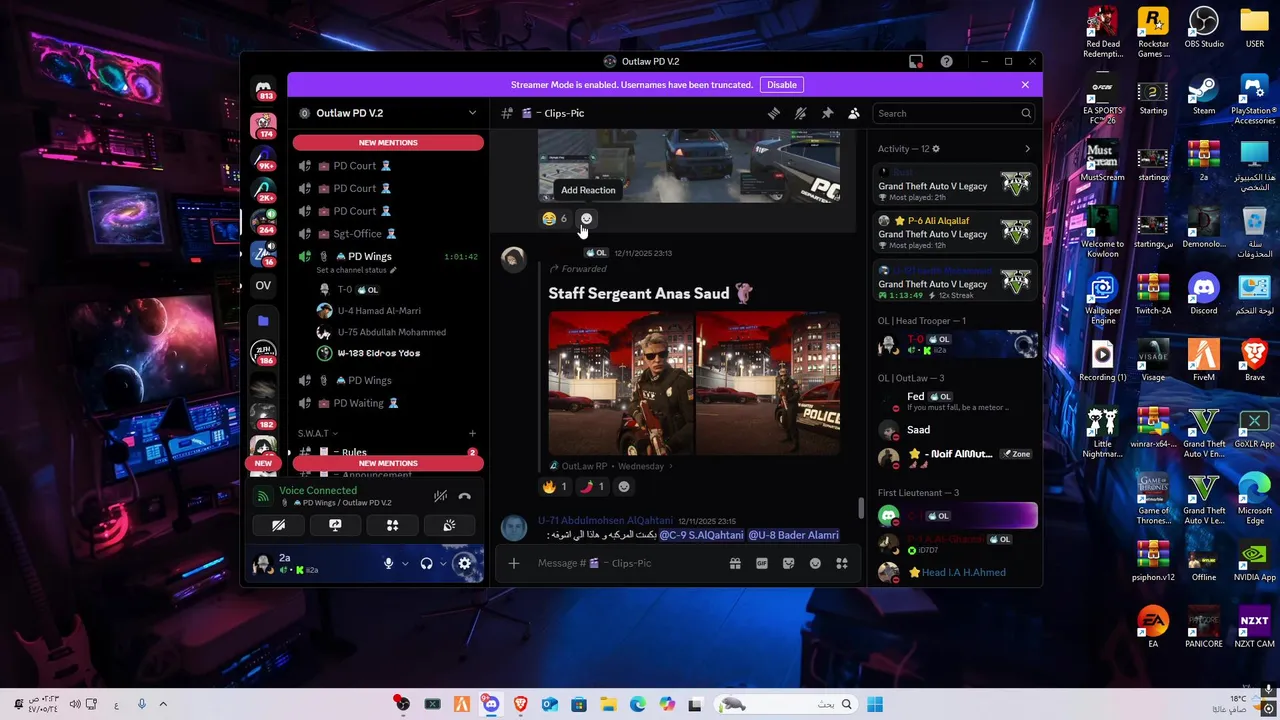Open apps launcher in message bar
This screenshot has height=720, width=1280.
point(842,563)
